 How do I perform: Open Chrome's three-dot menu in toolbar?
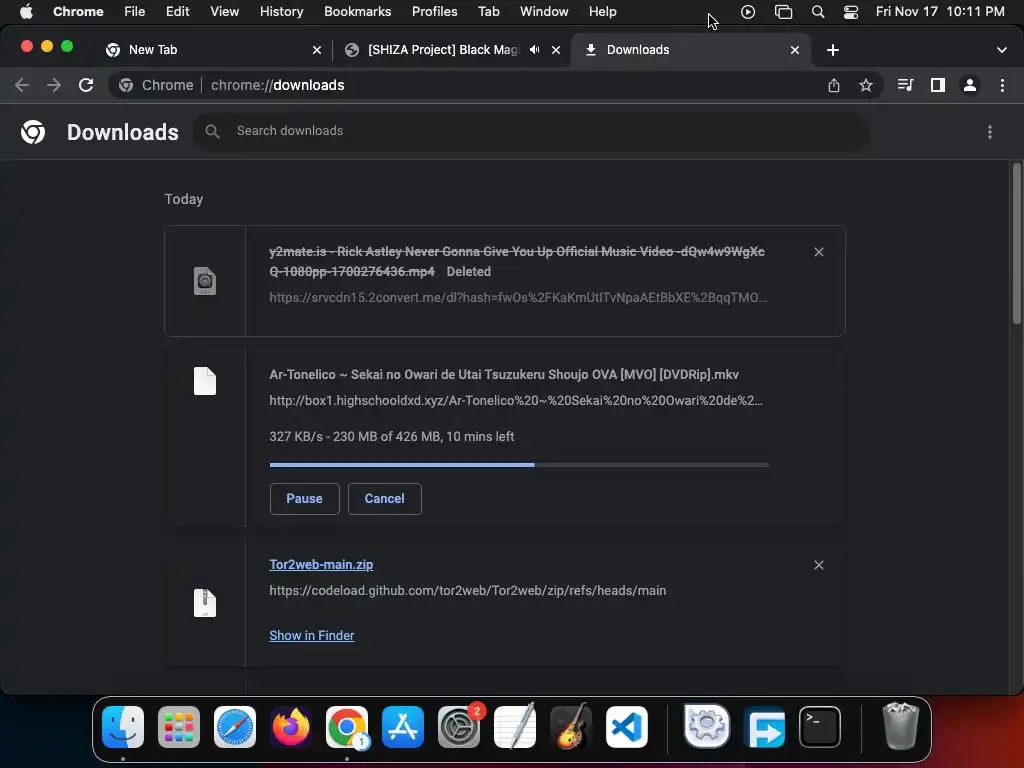tap(1002, 85)
